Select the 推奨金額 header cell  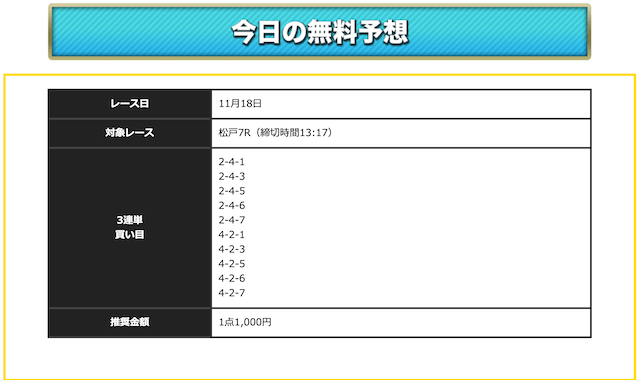click(x=130, y=322)
